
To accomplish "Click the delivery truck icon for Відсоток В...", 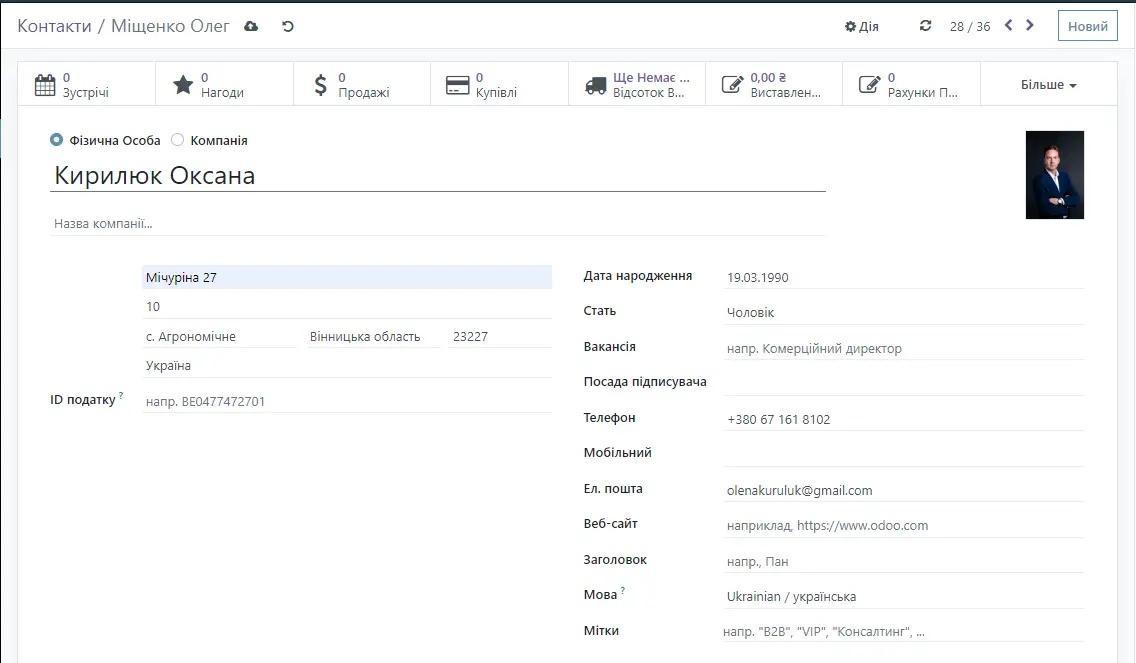I will pos(596,84).
